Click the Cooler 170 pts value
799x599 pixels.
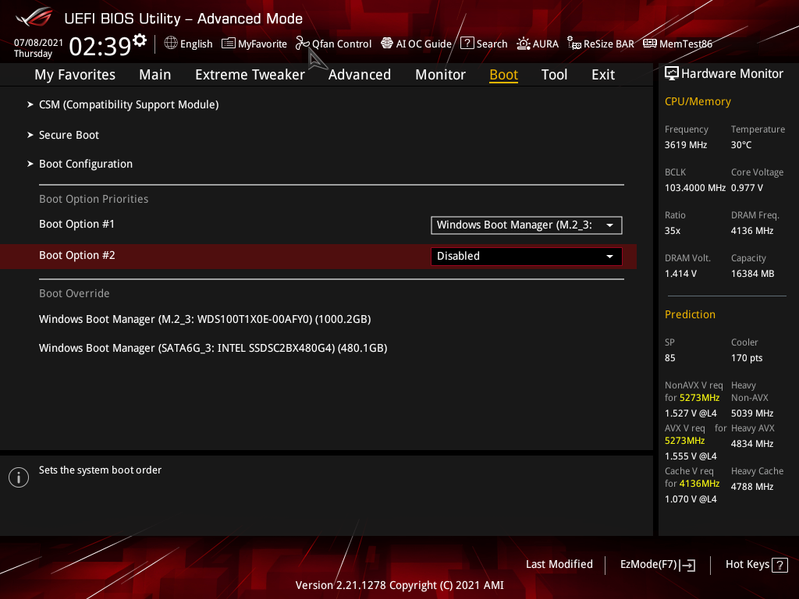click(747, 358)
